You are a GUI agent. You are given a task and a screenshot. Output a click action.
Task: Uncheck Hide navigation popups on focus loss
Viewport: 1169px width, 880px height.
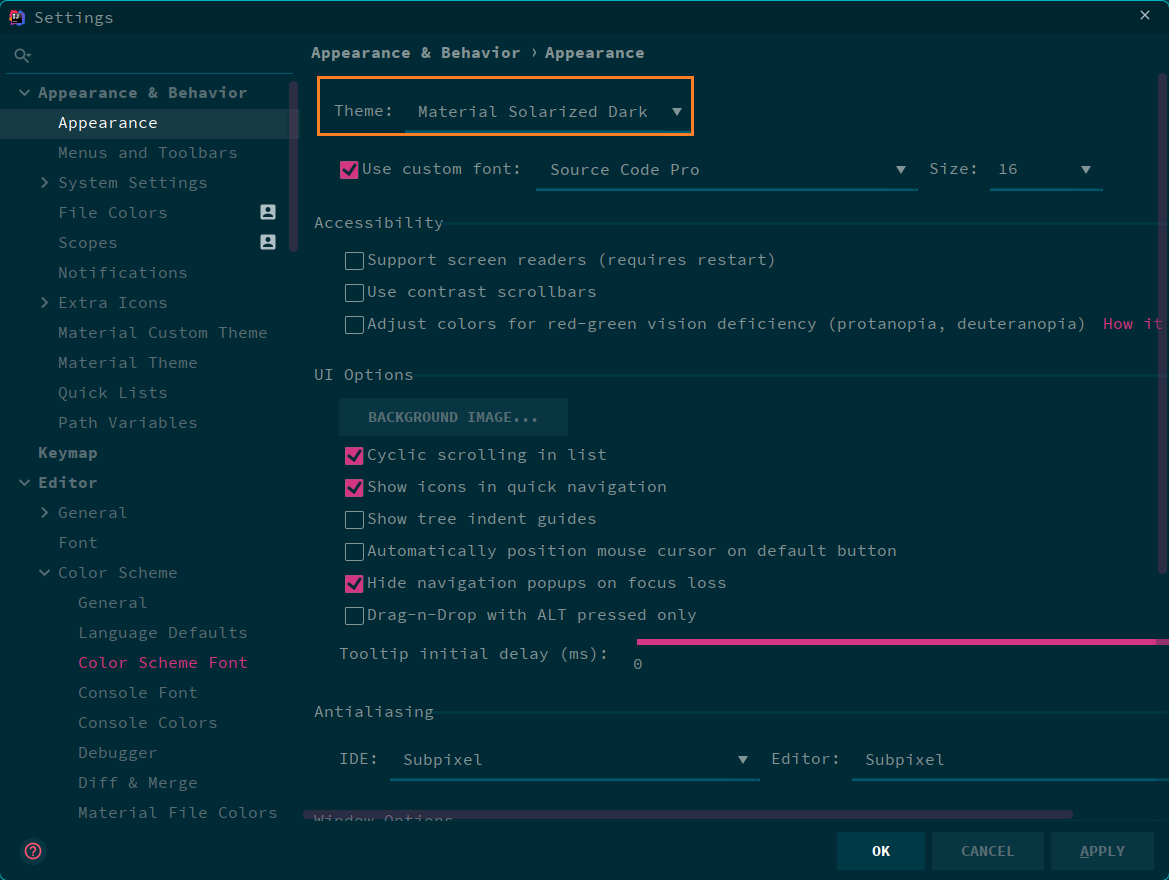point(354,584)
